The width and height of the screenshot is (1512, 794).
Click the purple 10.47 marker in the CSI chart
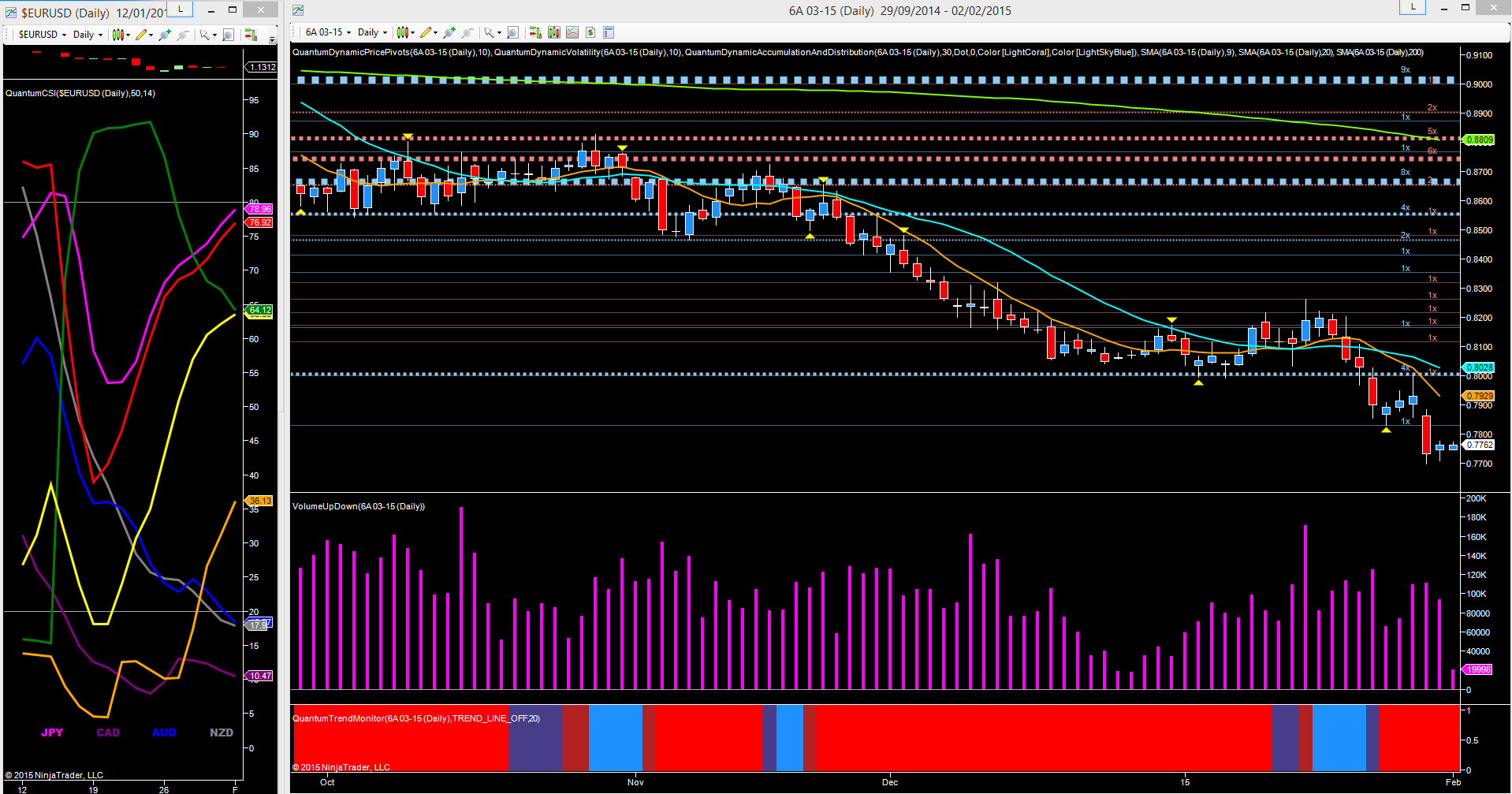click(259, 676)
